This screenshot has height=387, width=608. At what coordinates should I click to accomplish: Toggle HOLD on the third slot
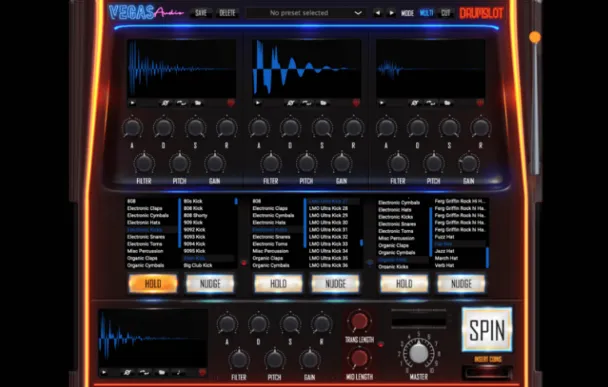(x=404, y=284)
